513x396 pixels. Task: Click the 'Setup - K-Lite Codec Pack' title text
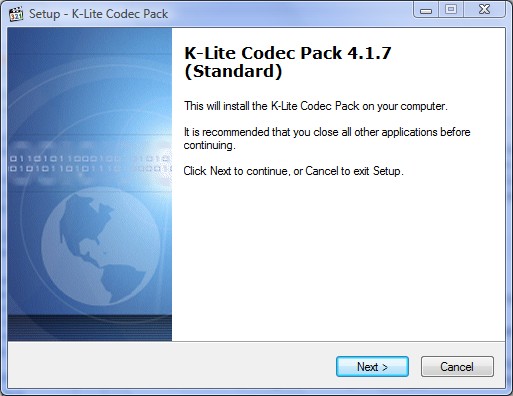click(98, 14)
